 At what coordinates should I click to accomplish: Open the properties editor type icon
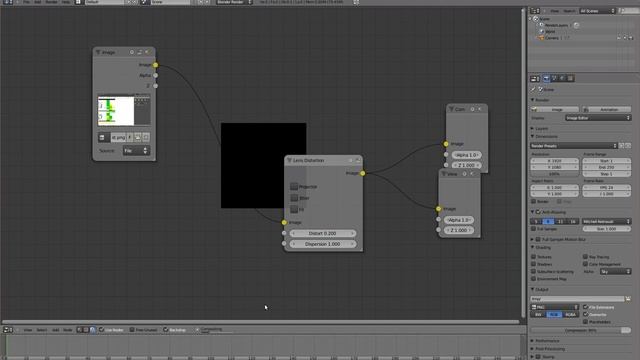coord(535,78)
